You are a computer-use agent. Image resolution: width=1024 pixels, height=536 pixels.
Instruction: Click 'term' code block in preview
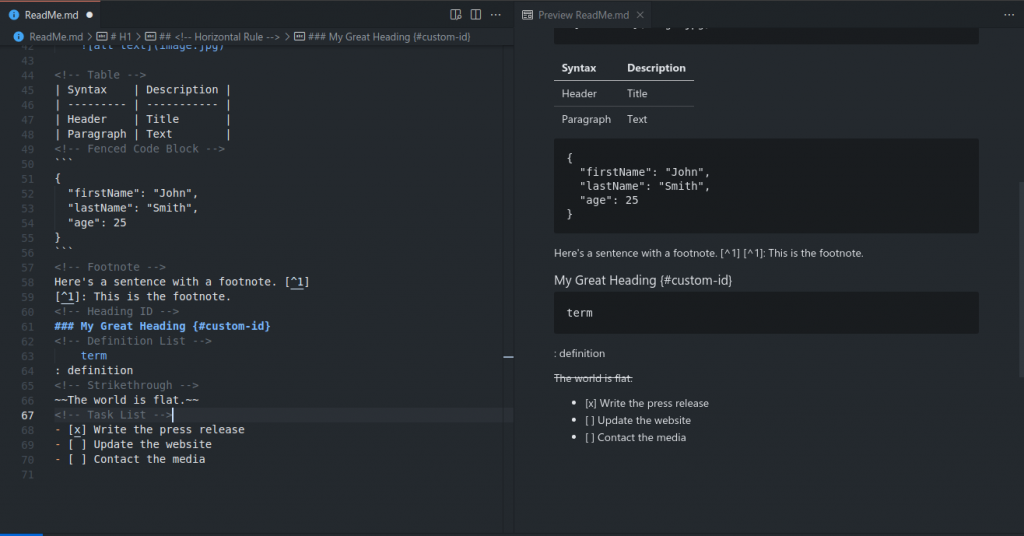pyautogui.click(x=766, y=313)
